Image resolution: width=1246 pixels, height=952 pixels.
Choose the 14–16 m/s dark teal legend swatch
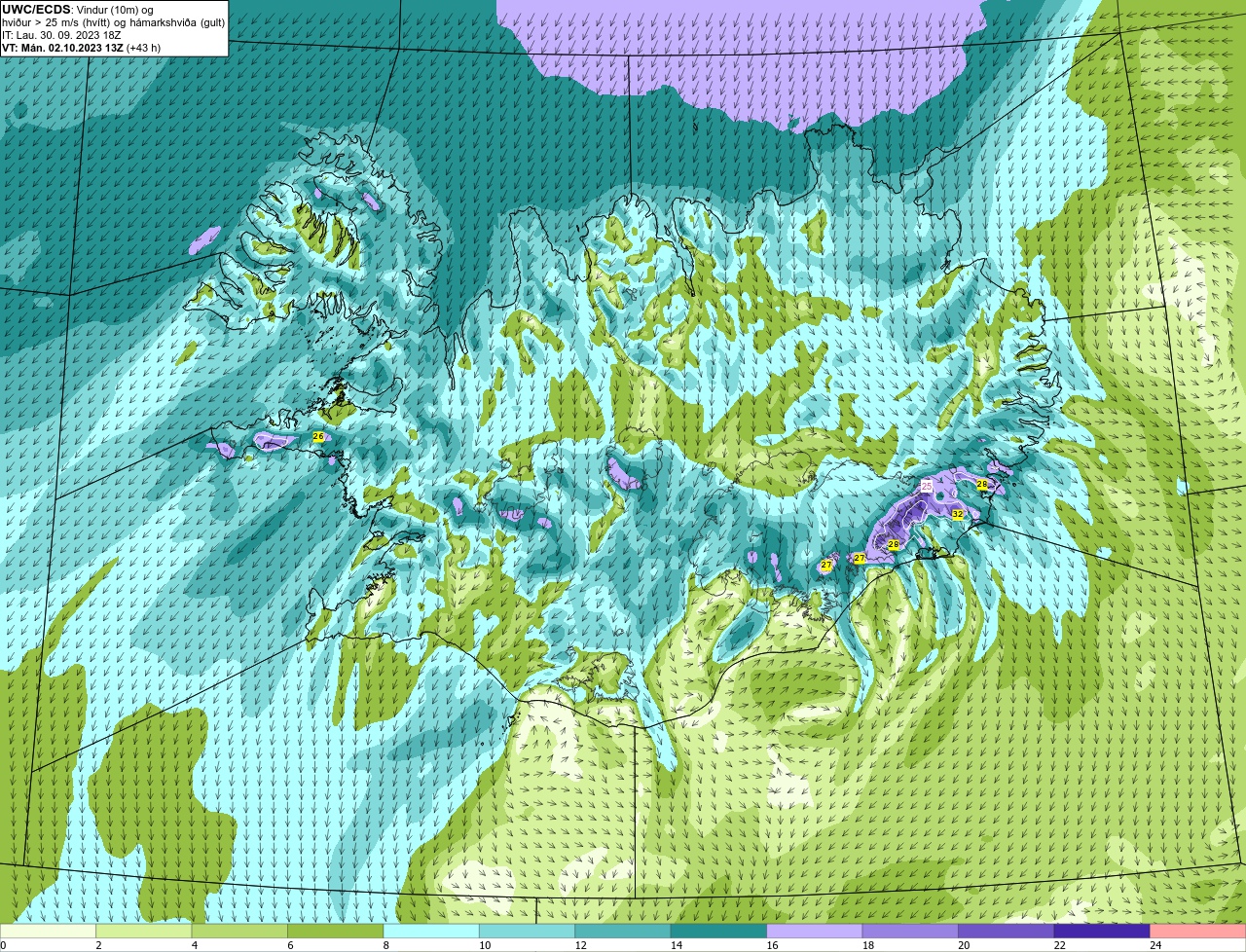[719, 931]
